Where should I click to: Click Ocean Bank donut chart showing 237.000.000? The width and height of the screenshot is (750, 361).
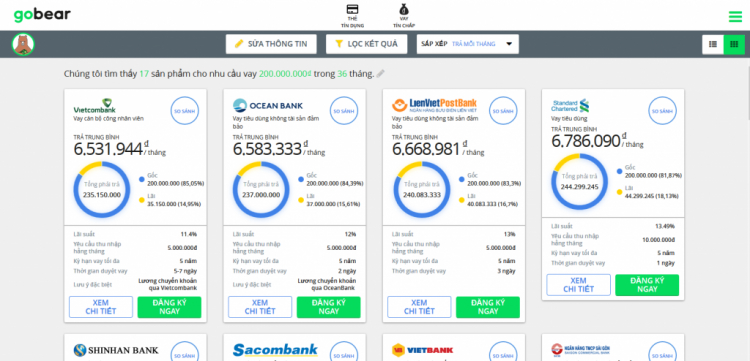pos(261,190)
